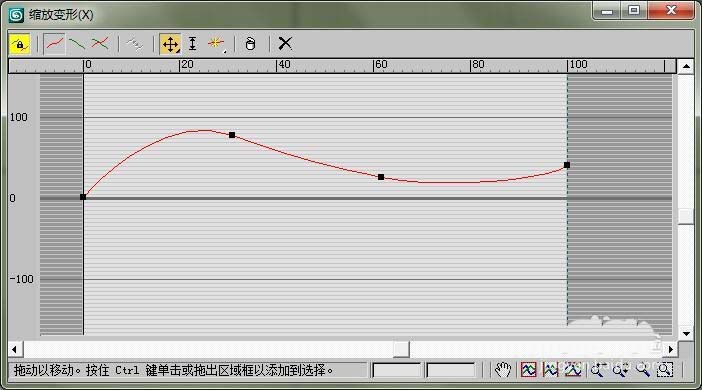Click the first control point position field
Viewport: 702px width, 390px height.
point(397,370)
